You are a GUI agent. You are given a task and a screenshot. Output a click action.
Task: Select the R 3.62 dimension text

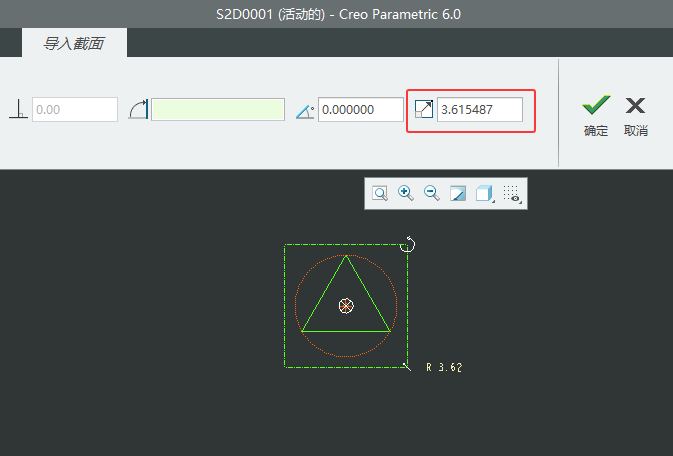pos(444,368)
